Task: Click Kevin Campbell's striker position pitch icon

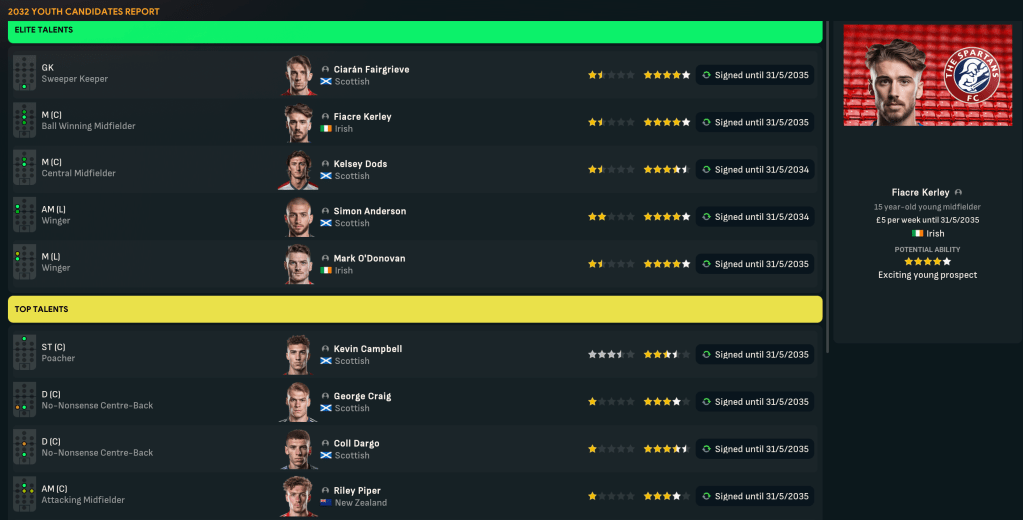Action: click(24, 353)
